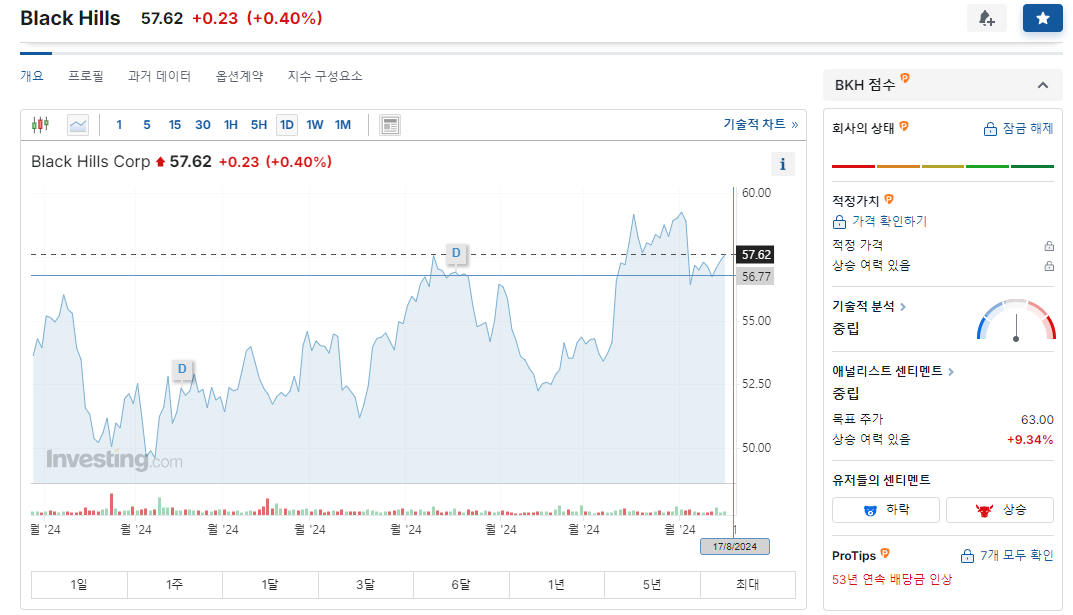The height and width of the screenshot is (615, 1073).
Task: Expand 애널리스트 센티멘트 chevron
Action: 951,371
